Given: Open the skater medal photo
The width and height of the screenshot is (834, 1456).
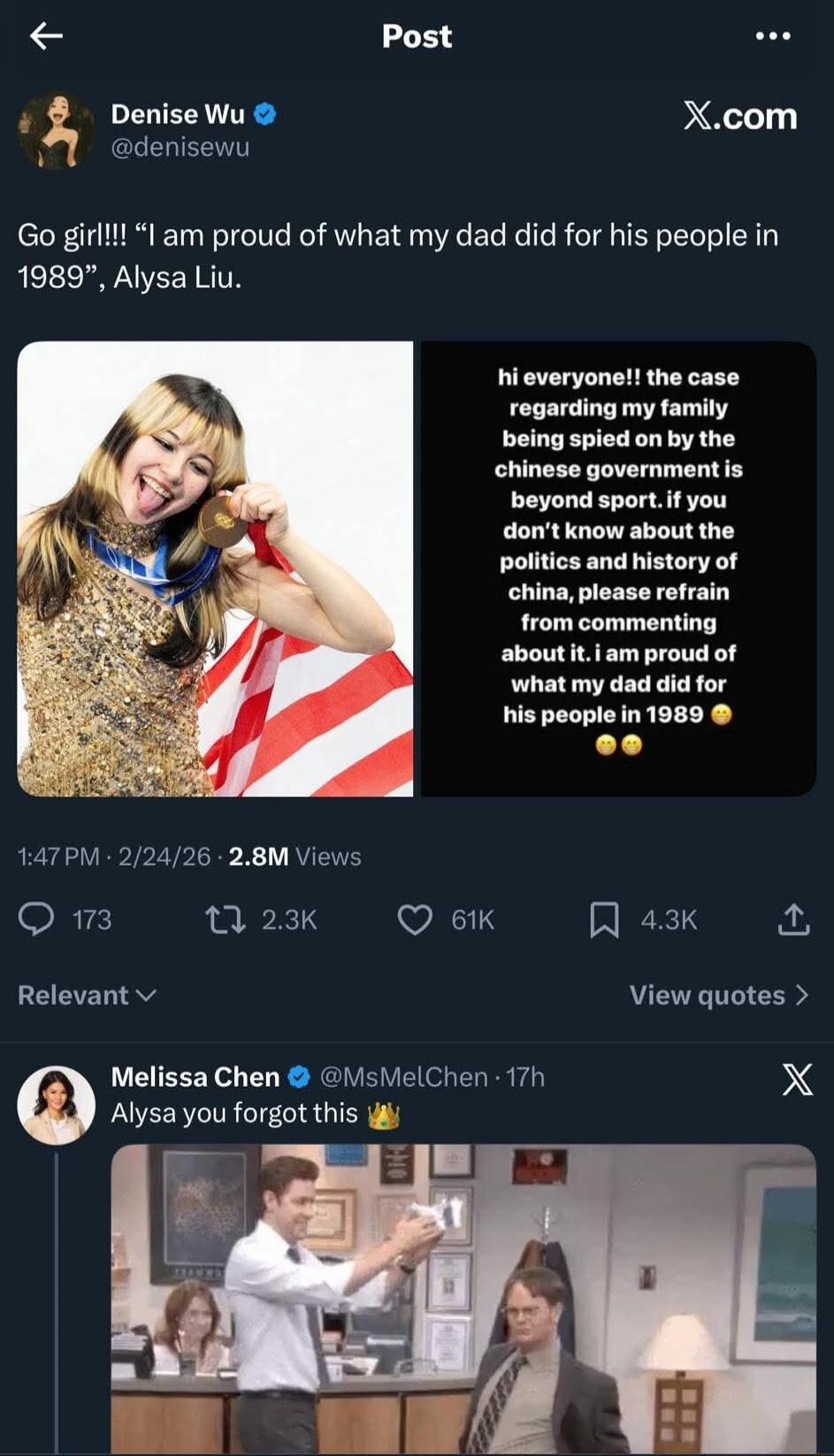Looking at the screenshot, I should click(x=215, y=568).
